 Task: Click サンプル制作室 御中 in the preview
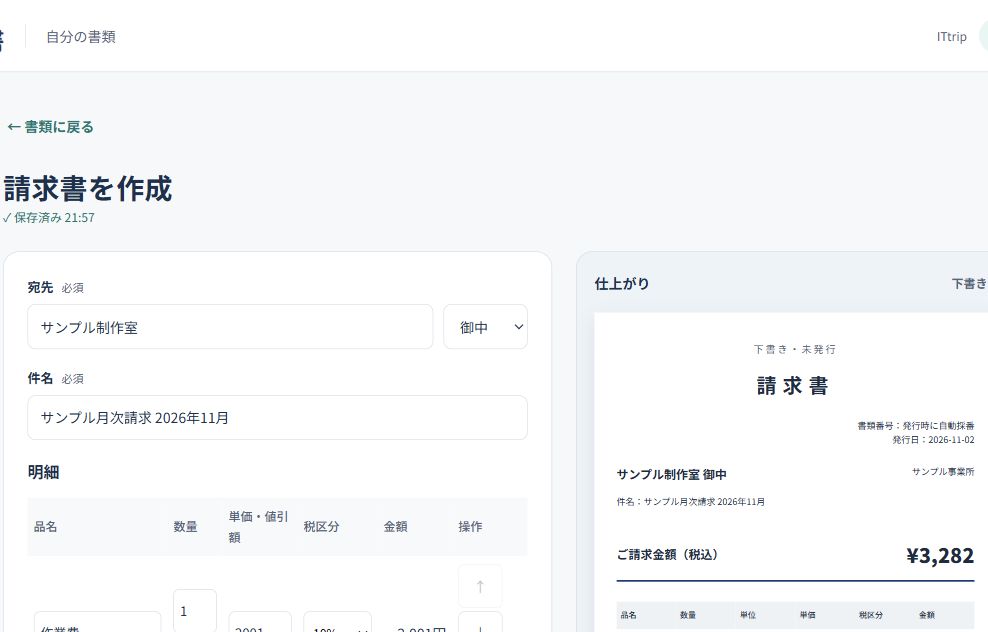(x=672, y=474)
